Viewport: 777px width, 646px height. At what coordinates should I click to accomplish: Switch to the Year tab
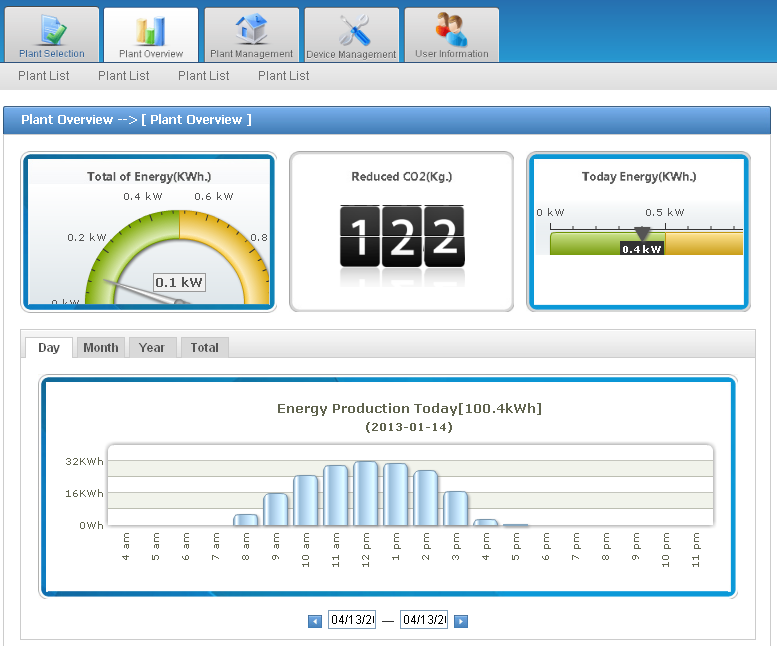(152, 347)
